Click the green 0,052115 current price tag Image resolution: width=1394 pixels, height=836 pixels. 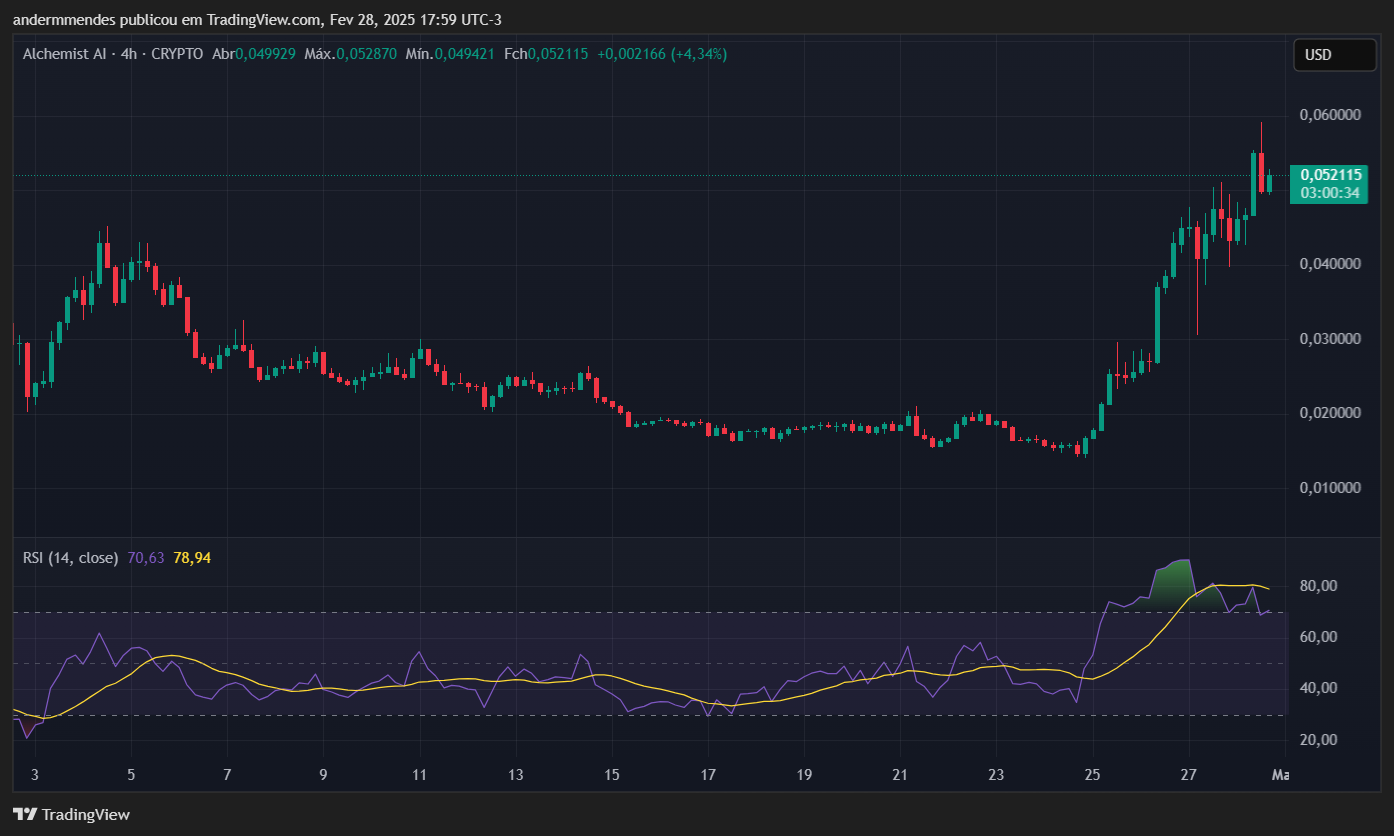coord(1330,174)
